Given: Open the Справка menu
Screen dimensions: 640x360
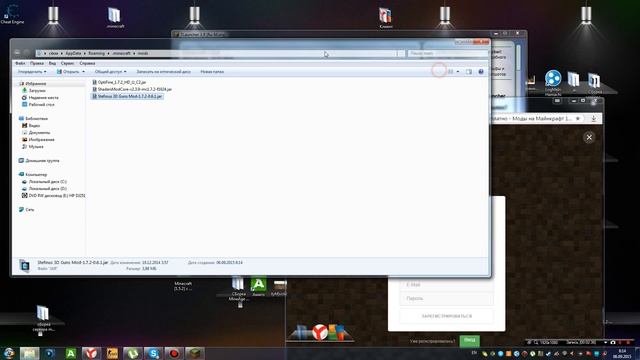Looking at the screenshot, I should (x=87, y=63).
